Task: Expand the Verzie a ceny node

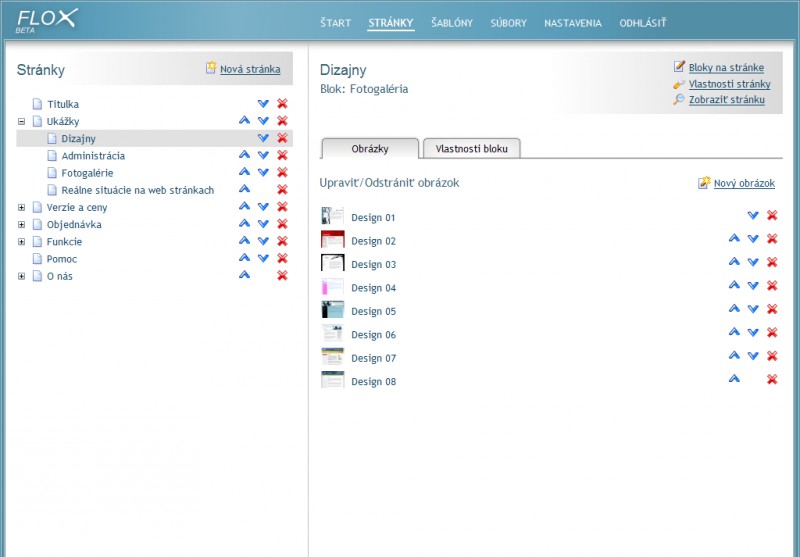Action: [x=21, y=208]
